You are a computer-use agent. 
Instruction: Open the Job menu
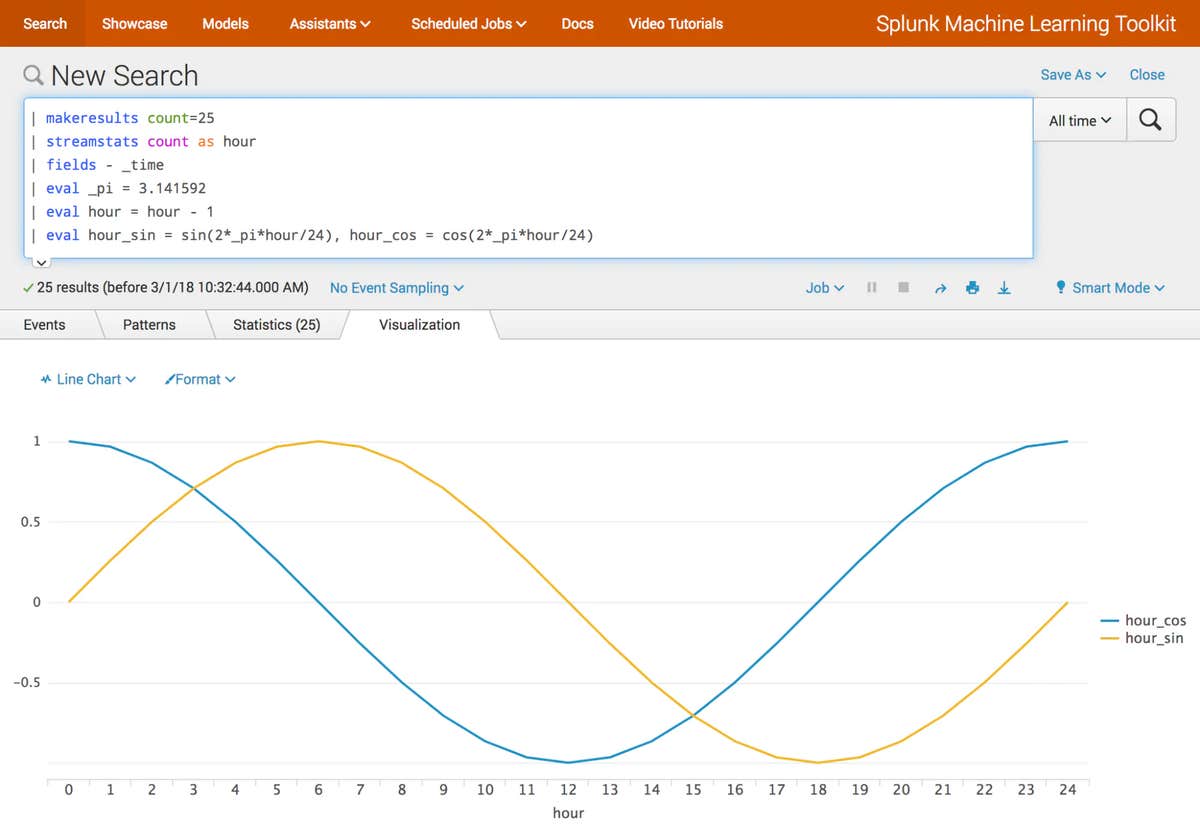824,288
